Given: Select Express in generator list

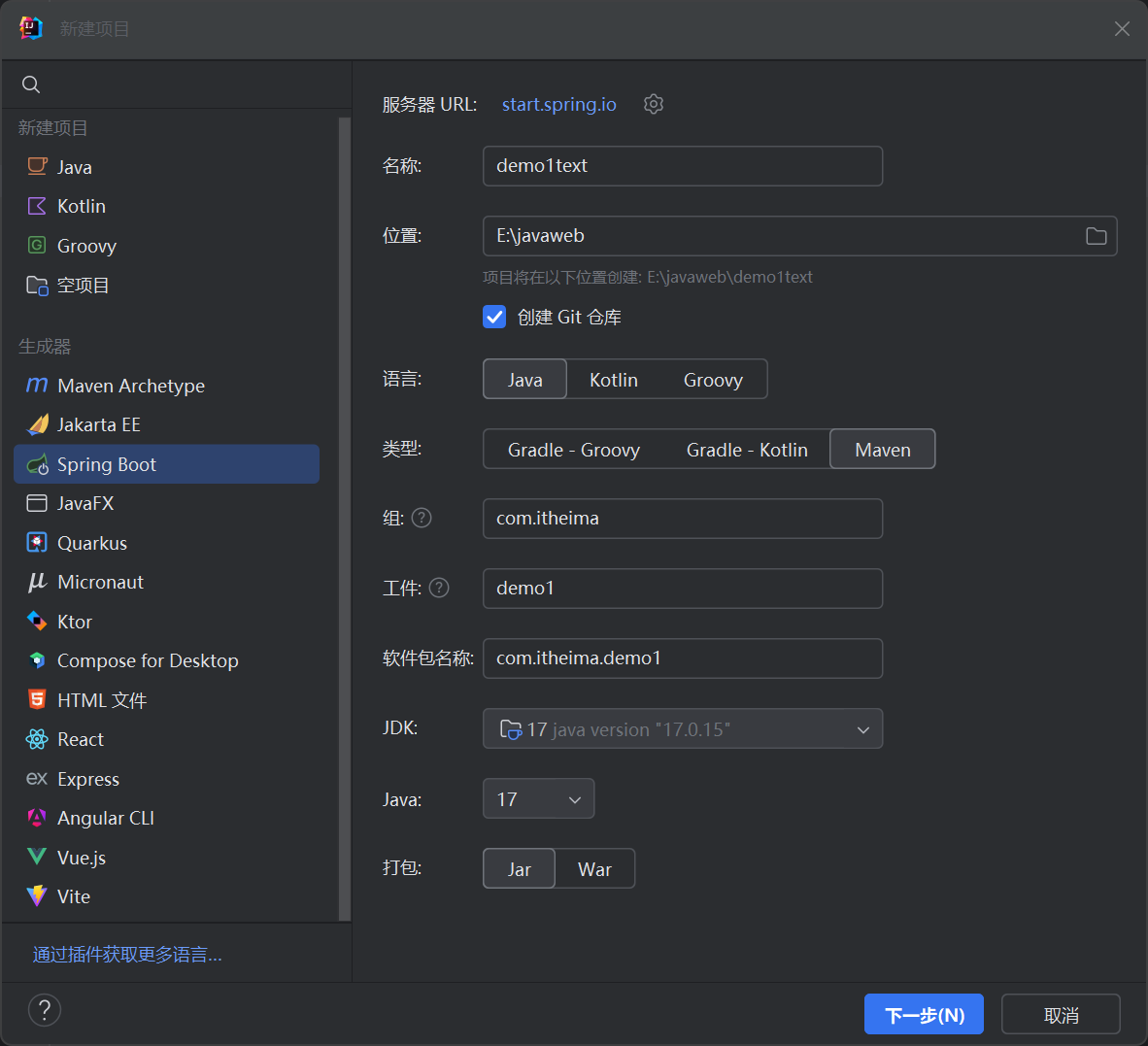Looking at the screenshot, I should point(166,779).
